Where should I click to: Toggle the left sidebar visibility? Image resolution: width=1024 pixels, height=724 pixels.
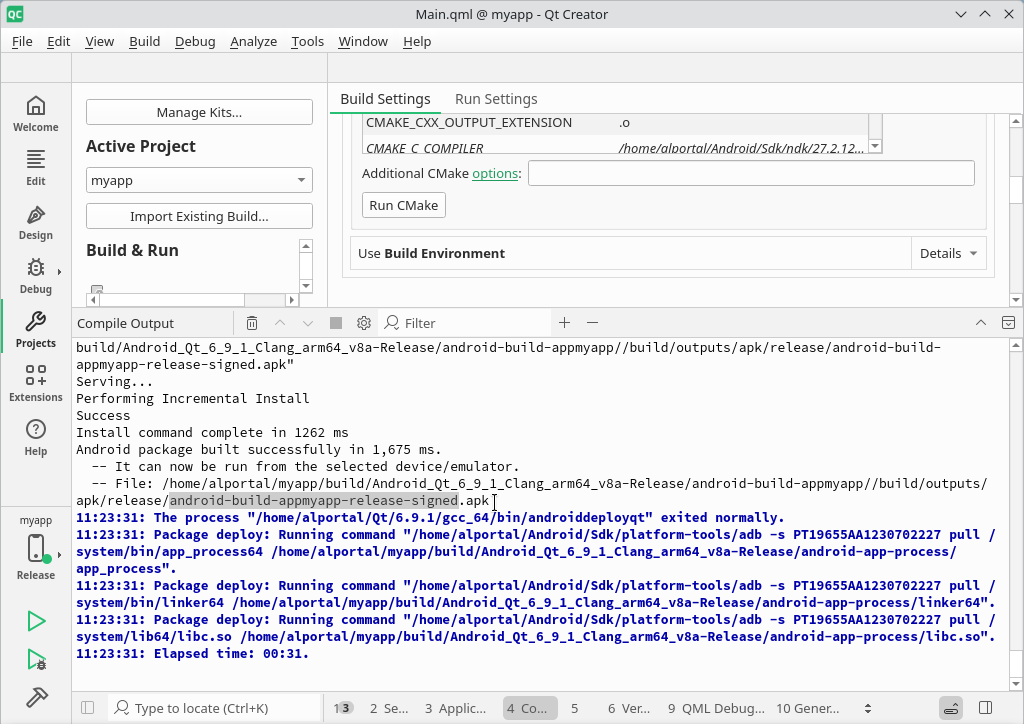pyautogui.click(x=88, y=708)
